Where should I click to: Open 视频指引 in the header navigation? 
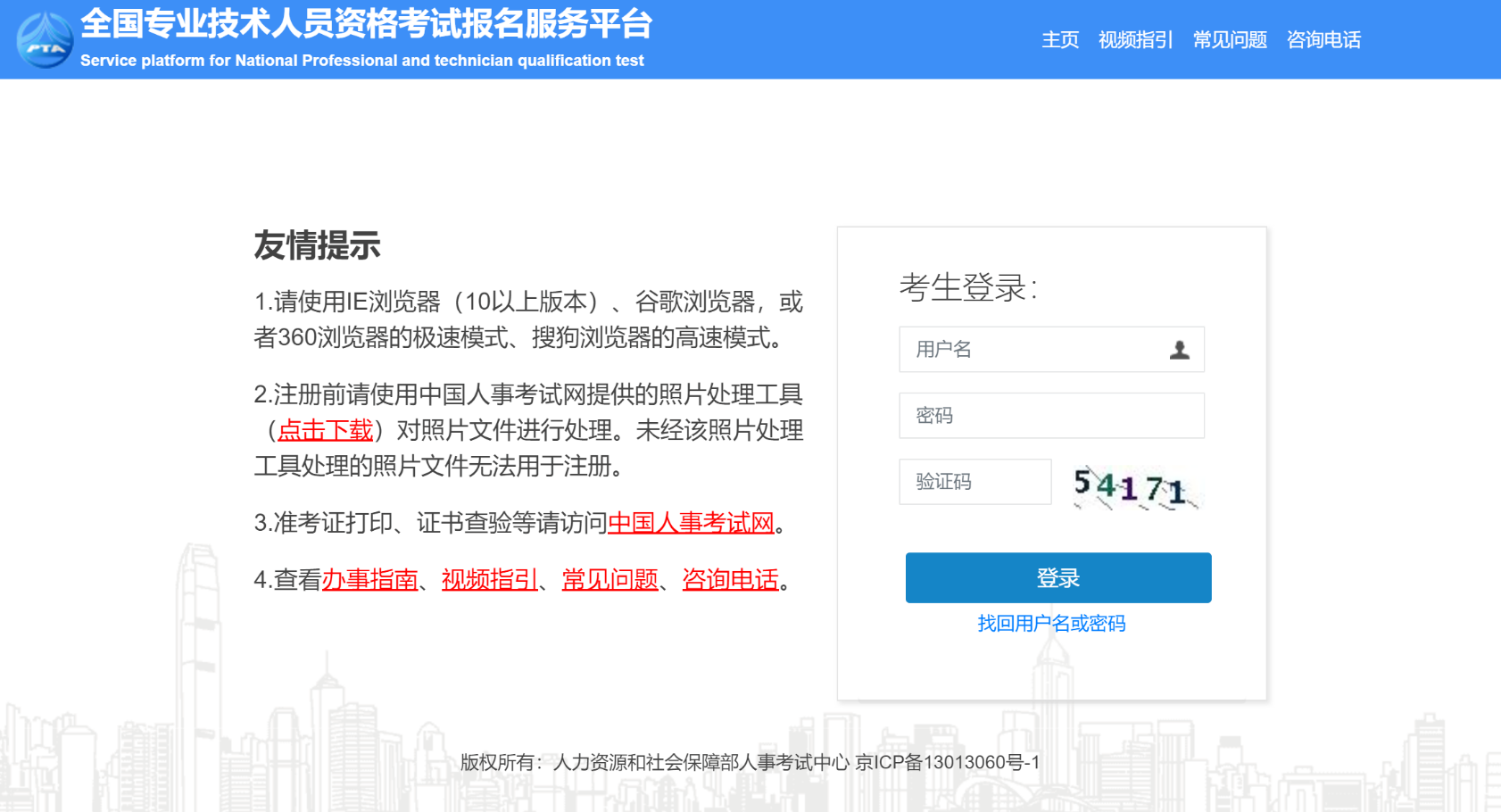(1135, 40)
